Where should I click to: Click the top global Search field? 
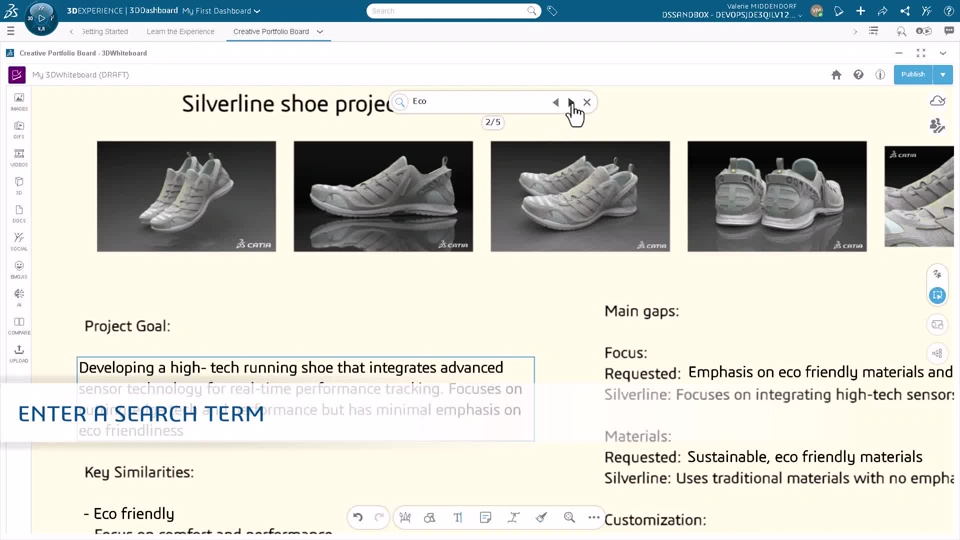click(454, 11)
